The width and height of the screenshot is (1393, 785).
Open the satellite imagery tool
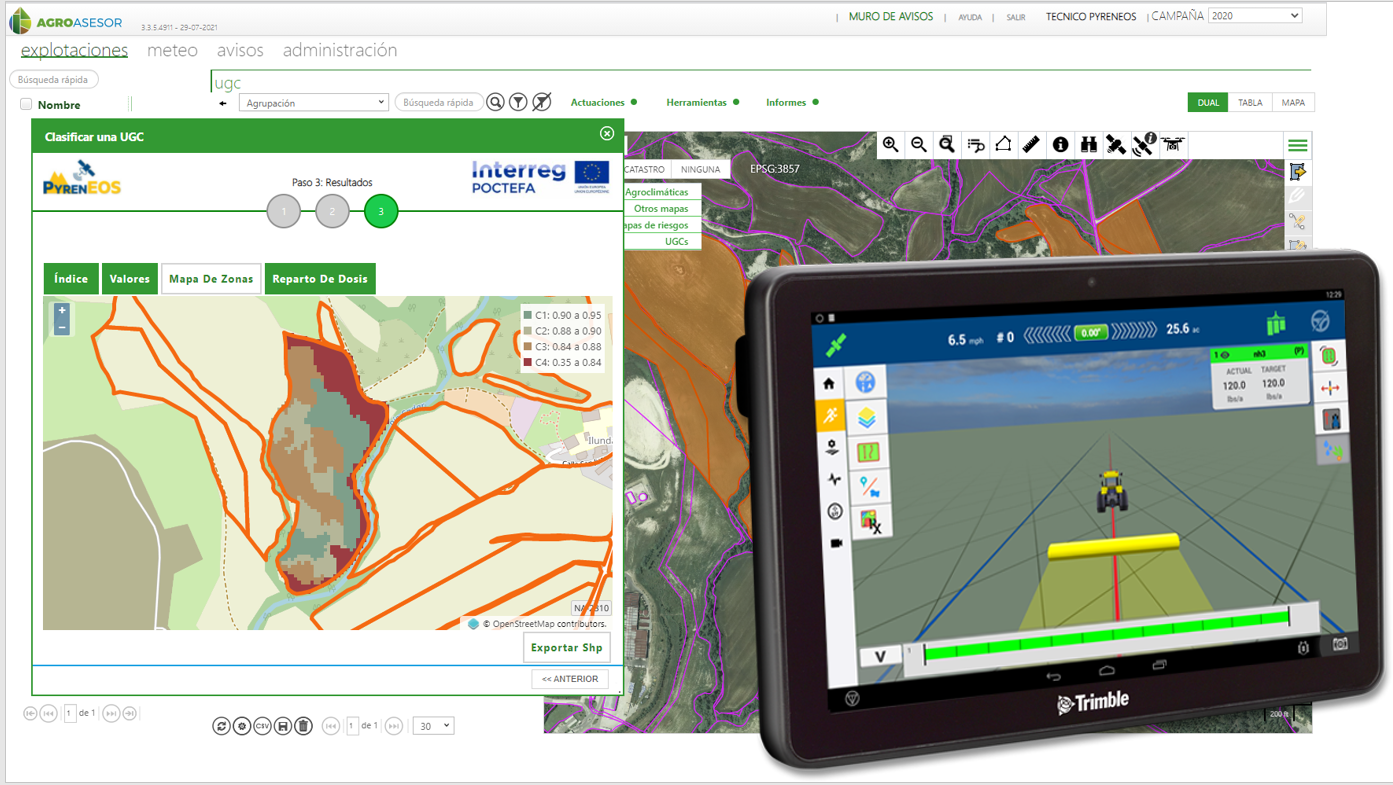[x=1116, y=145]
